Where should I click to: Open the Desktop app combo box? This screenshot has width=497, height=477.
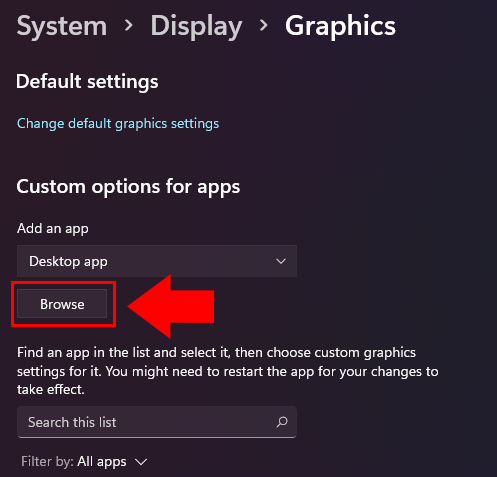click(x=157, y=261)
